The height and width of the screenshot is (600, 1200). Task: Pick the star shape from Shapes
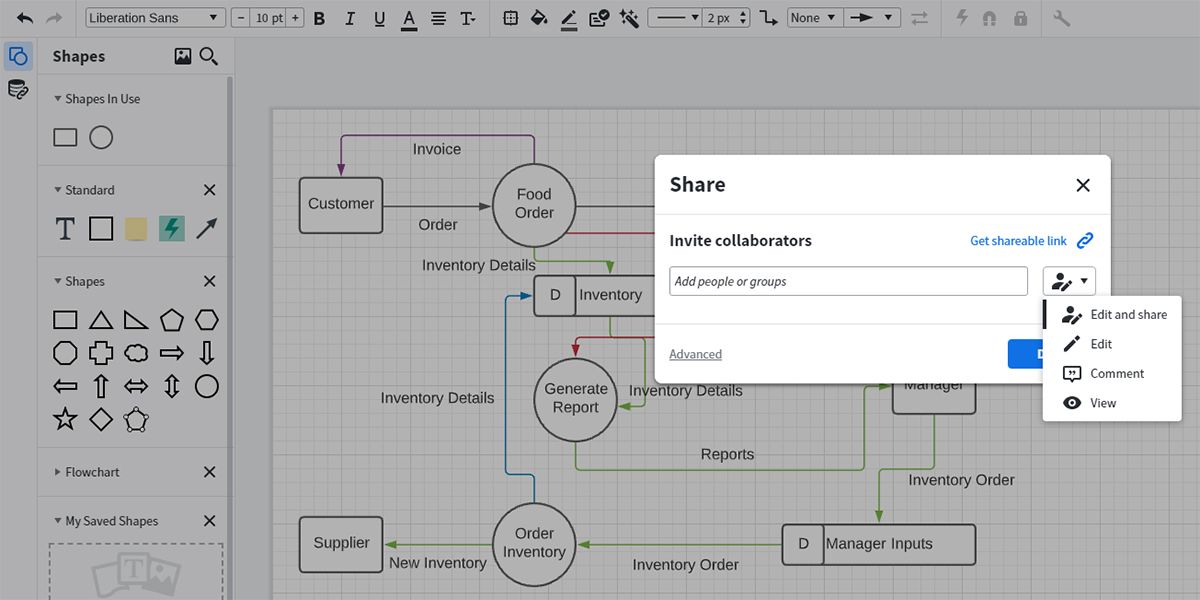[65, 419]
